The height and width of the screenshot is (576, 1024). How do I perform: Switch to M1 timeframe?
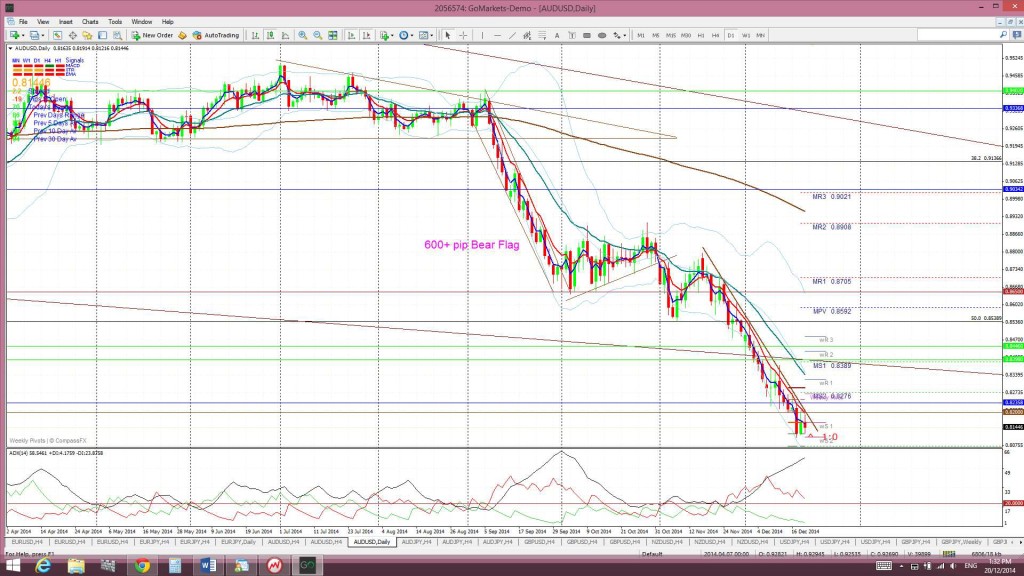coord(641,35)
